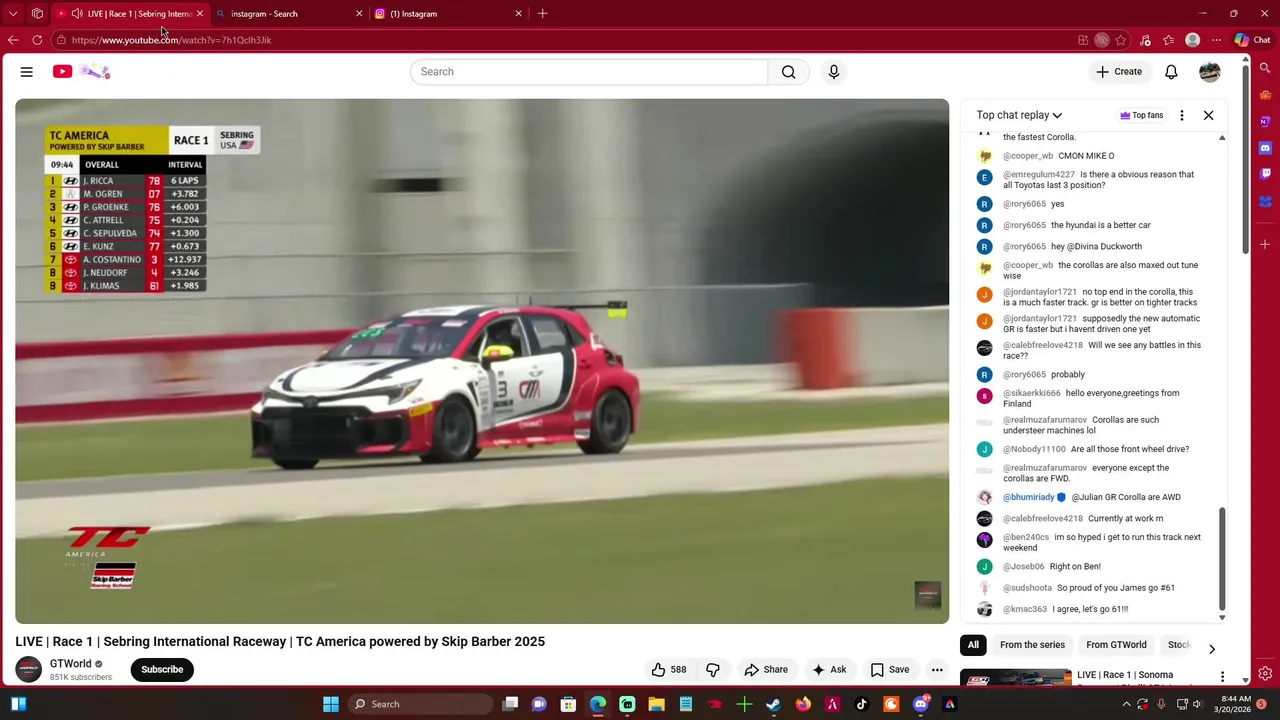Click the Ask button
Viewport: 1280px width, 720px height.
coord(829,670)
